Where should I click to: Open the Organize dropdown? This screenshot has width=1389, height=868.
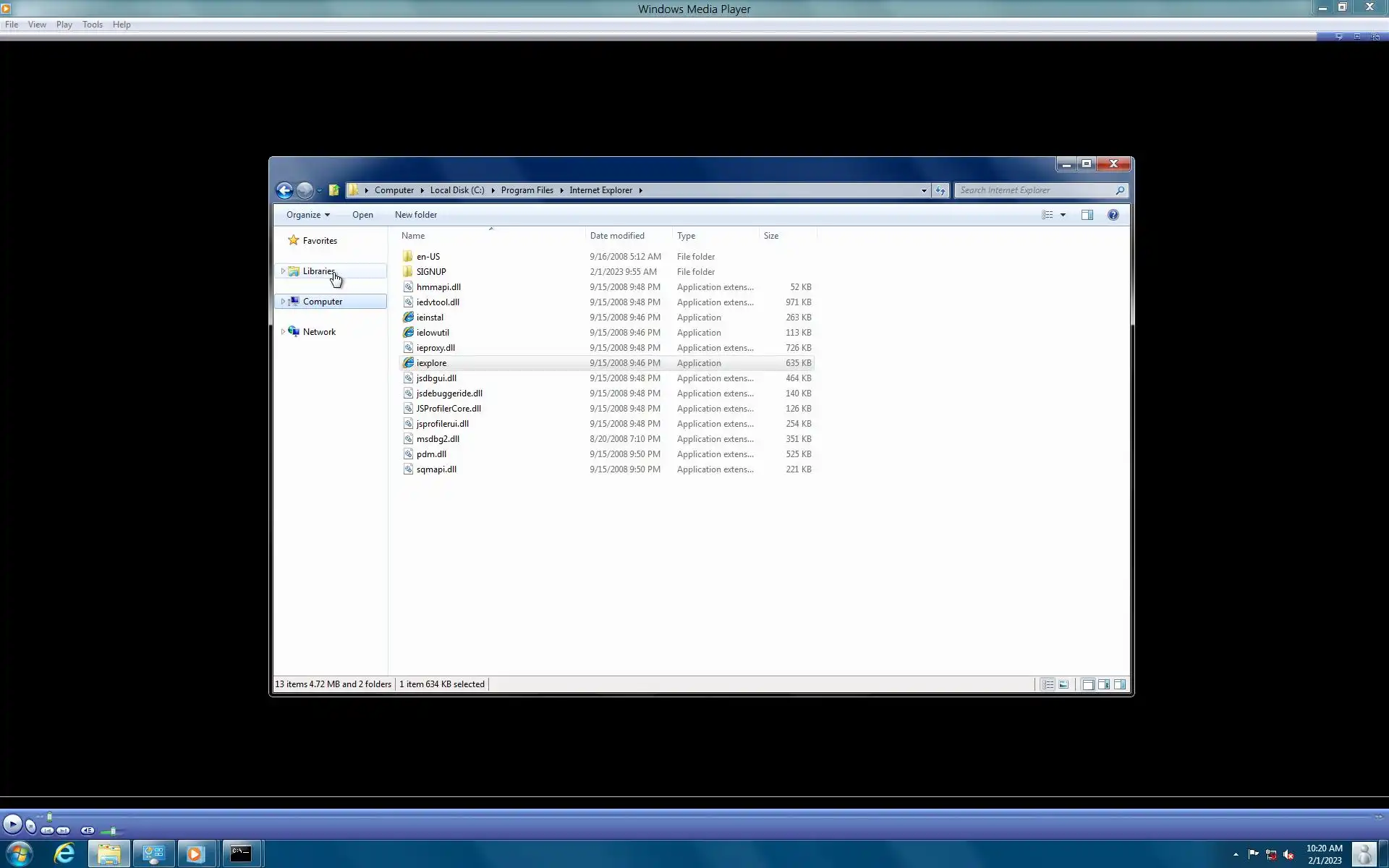307,215
